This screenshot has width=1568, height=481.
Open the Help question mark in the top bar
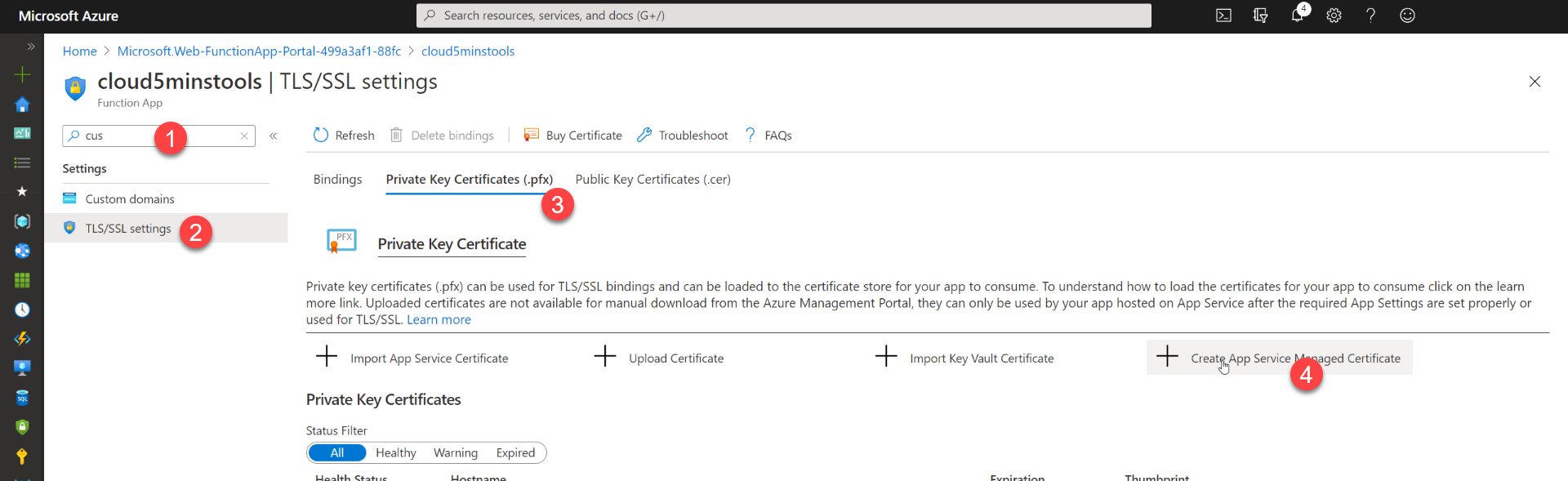(1370, 16)
